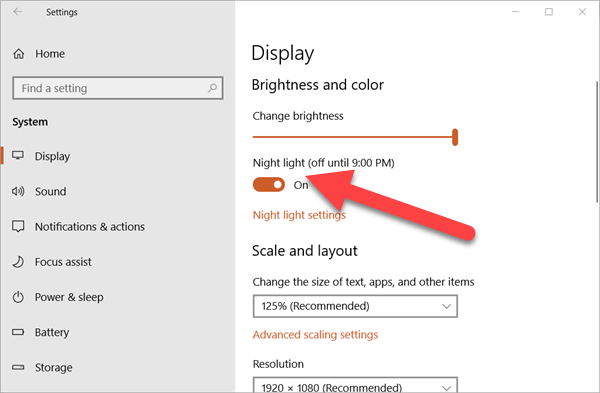Screen dimensions: 600x393
Task: Click the 'Change brightness' label
Action: click(298, 116)
